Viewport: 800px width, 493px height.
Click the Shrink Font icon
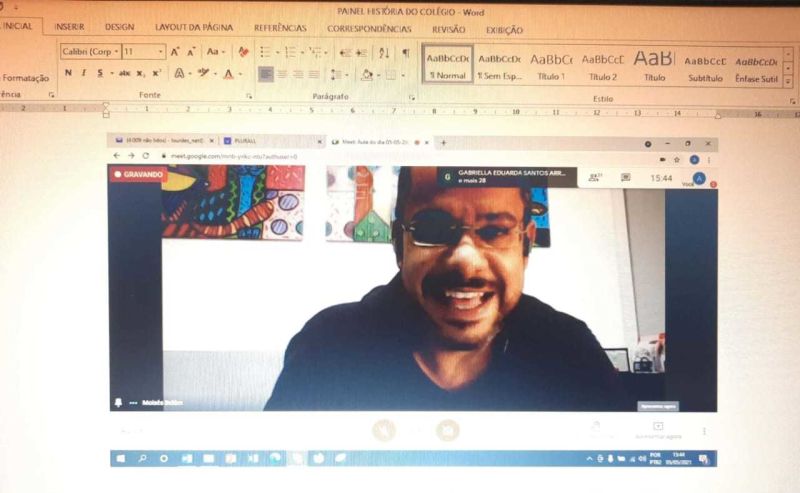pyautogui.click(x=193, y=51)
